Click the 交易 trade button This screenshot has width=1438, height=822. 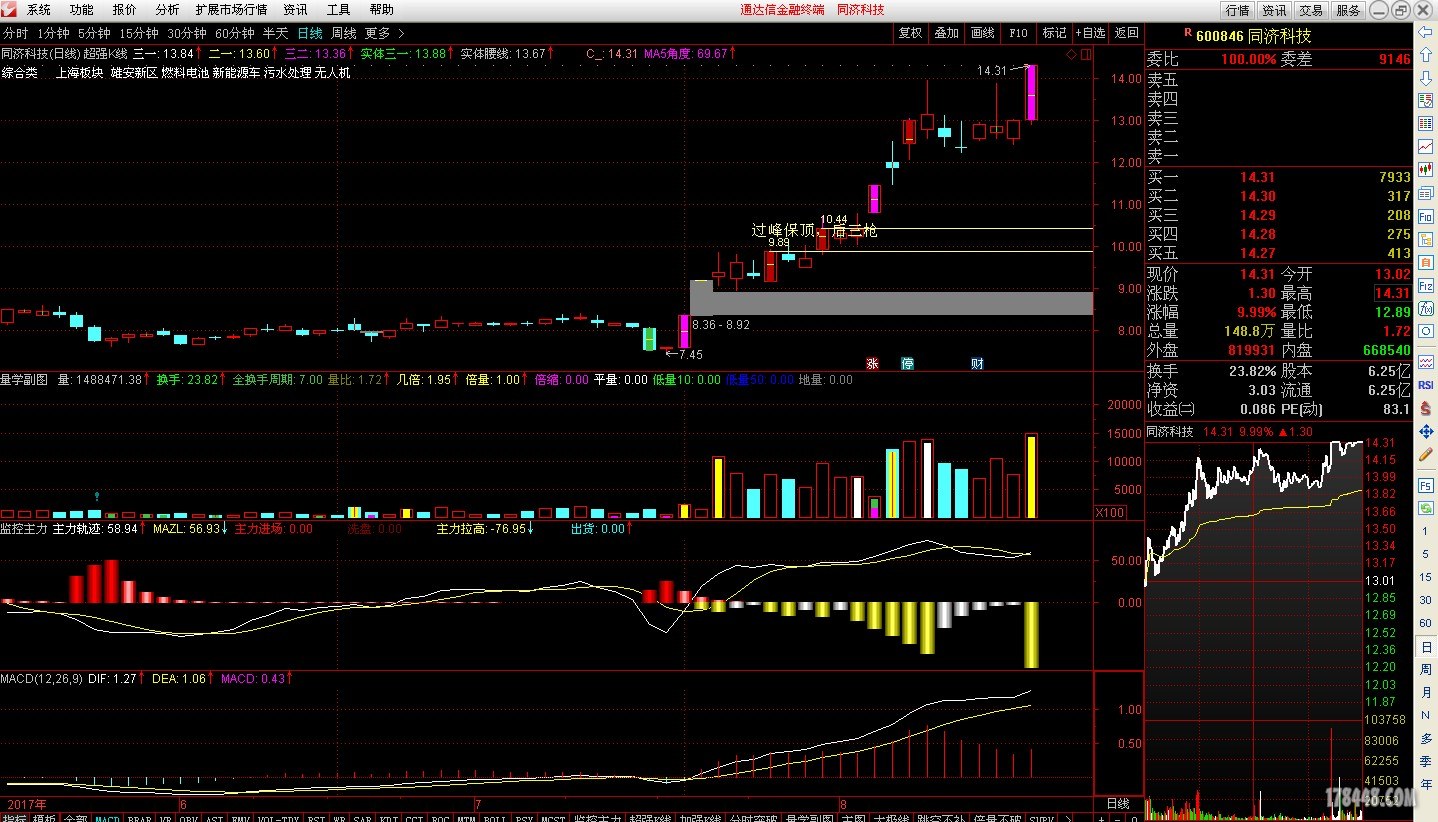[1311, 10]
